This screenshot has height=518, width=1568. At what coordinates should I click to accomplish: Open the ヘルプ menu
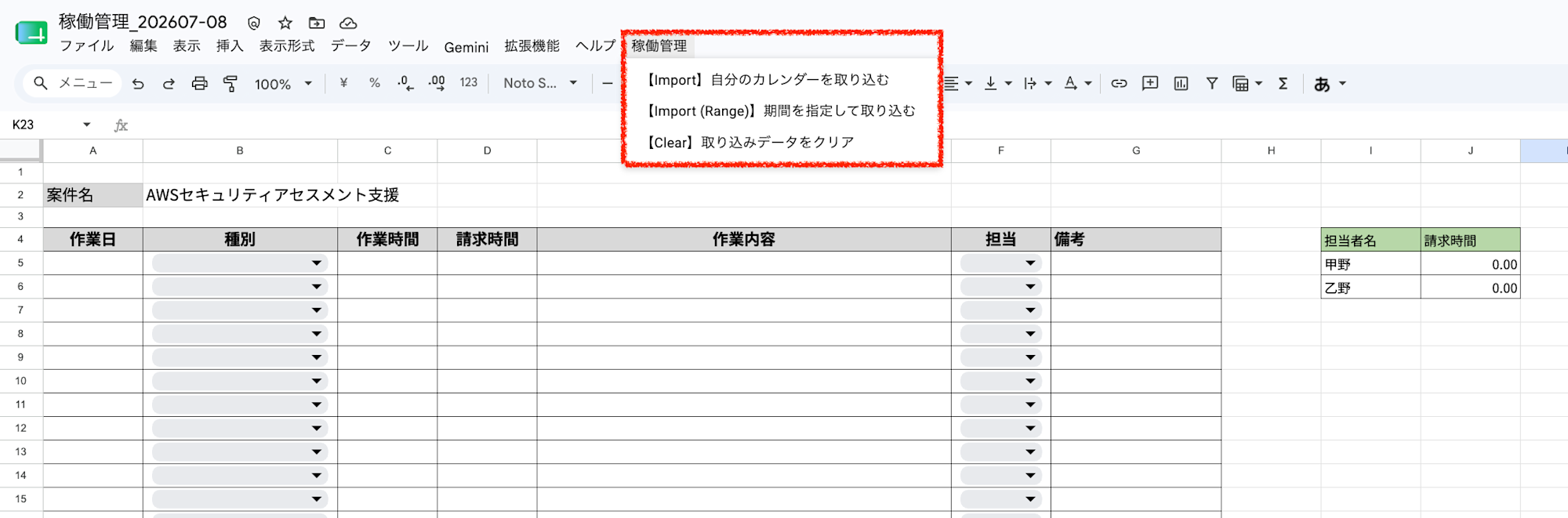(x=595, y=46)
